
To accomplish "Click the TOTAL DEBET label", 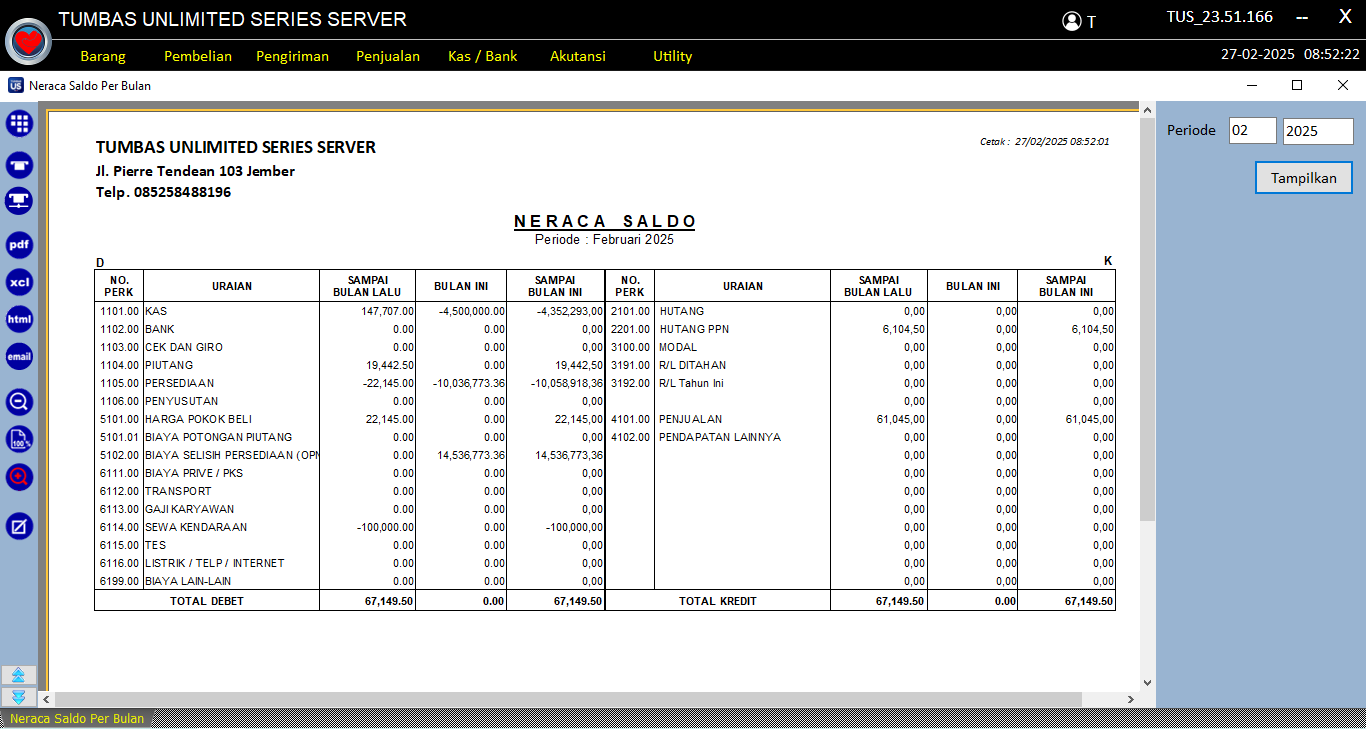I will pyautogui.click(x=207, y=601).
